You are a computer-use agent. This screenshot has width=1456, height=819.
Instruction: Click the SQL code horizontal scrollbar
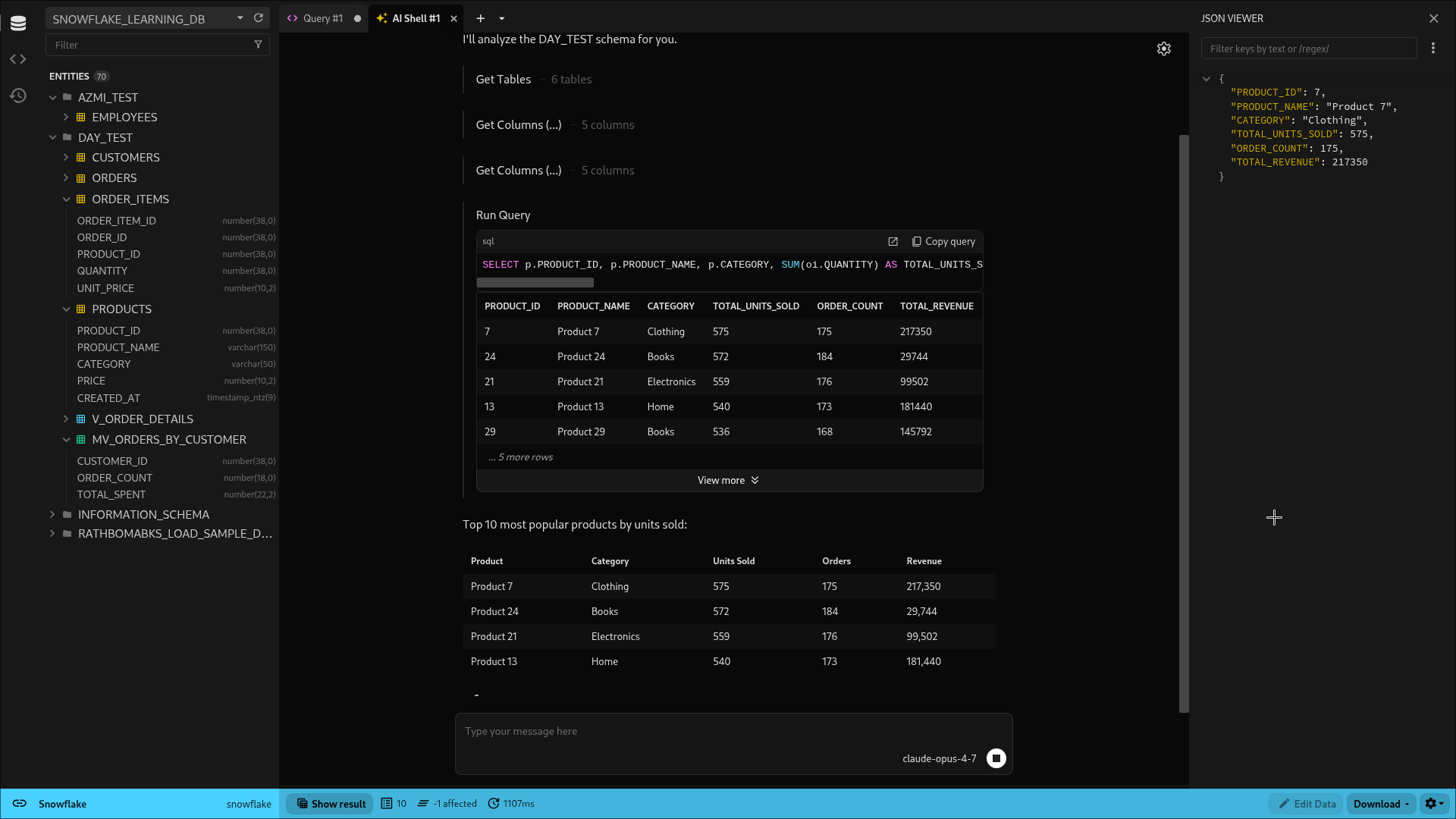[x=535, y=283]
